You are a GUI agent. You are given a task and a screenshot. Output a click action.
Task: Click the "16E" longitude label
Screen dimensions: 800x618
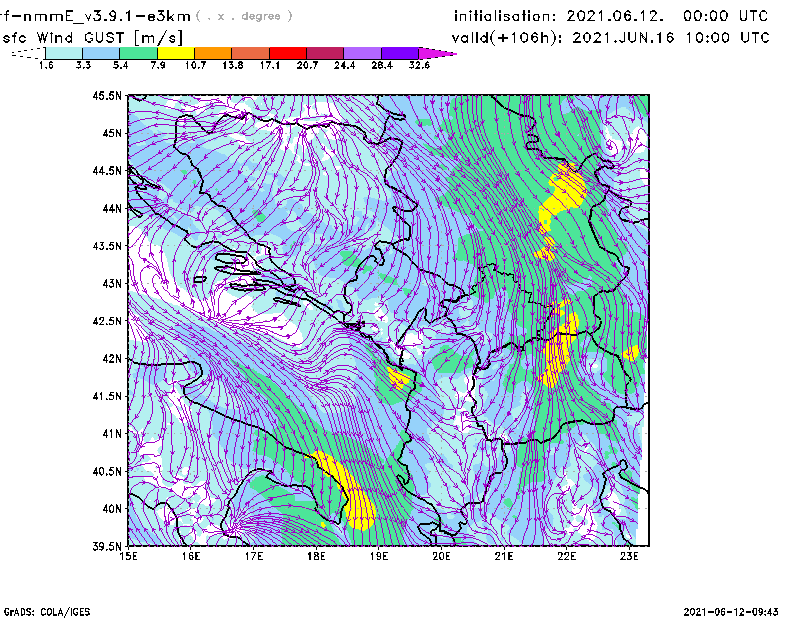[191, 556]
